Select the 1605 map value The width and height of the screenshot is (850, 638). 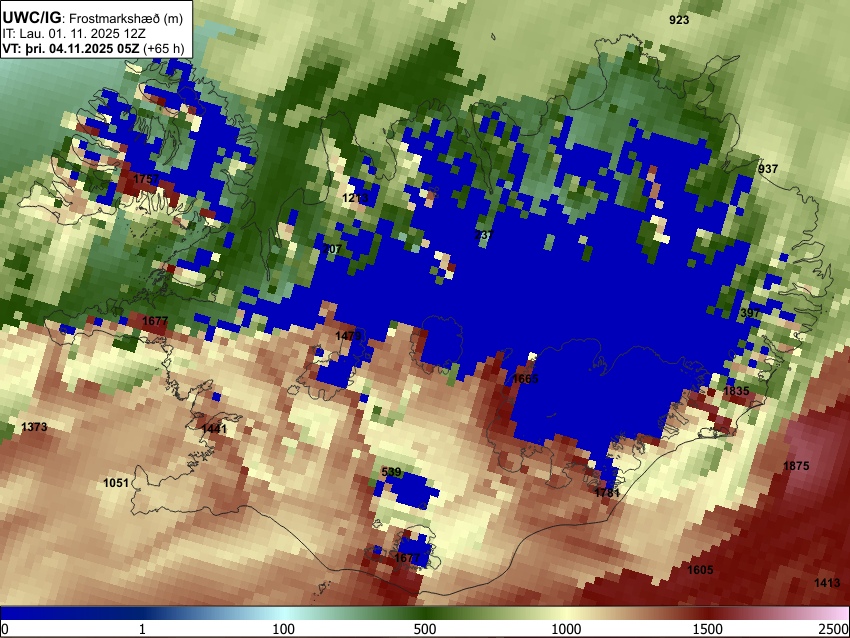(700, 570)
